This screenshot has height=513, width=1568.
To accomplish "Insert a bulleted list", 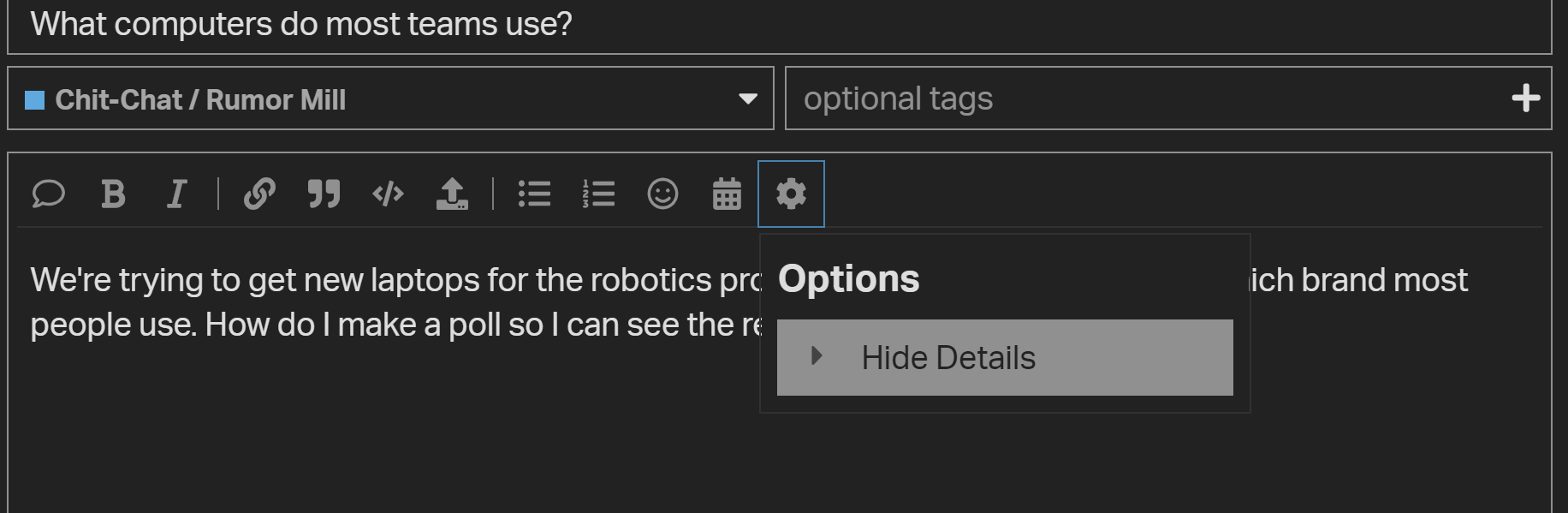I will (534, 194).
